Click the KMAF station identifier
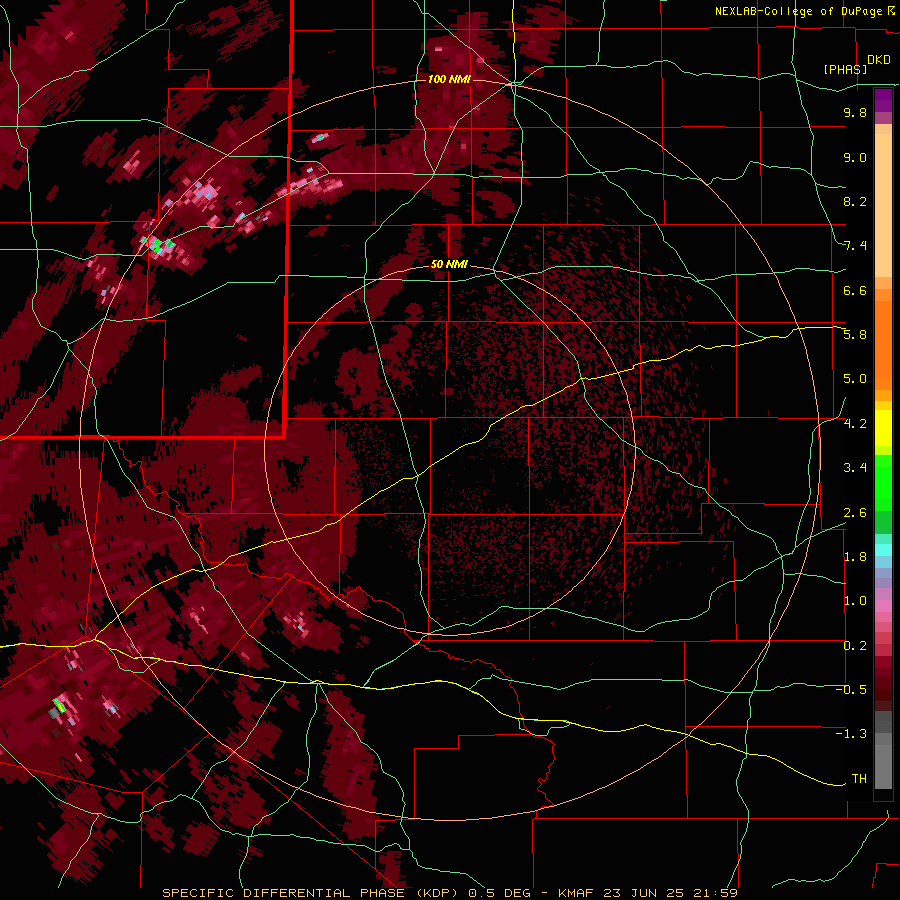This screenshot has height=900, width=900. click(x=577, y=893)
